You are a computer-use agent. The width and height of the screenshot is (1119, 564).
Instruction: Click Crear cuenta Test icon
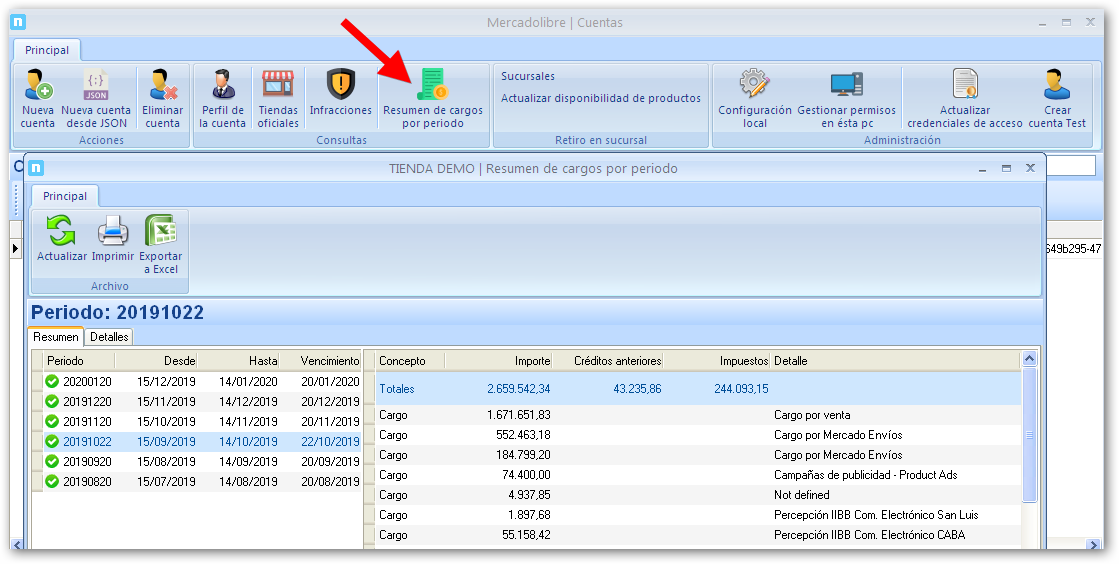tap(1057, 86)
